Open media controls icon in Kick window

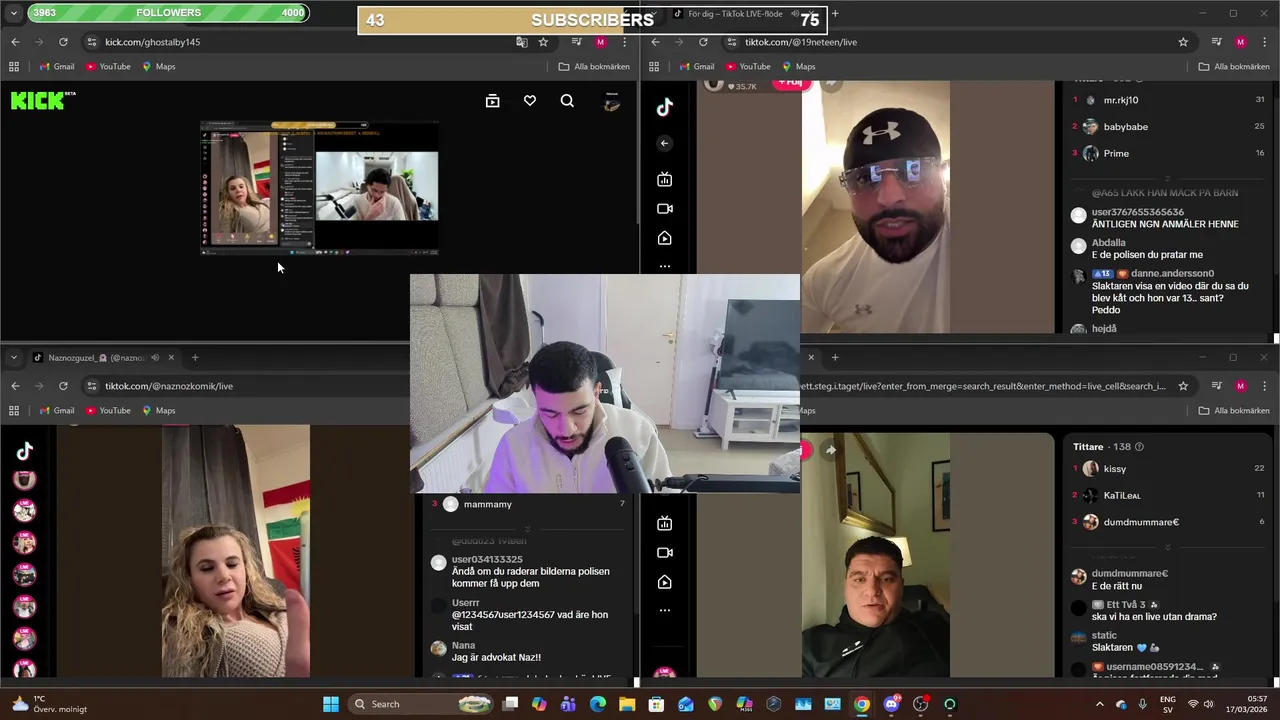[x=577, y=42]
